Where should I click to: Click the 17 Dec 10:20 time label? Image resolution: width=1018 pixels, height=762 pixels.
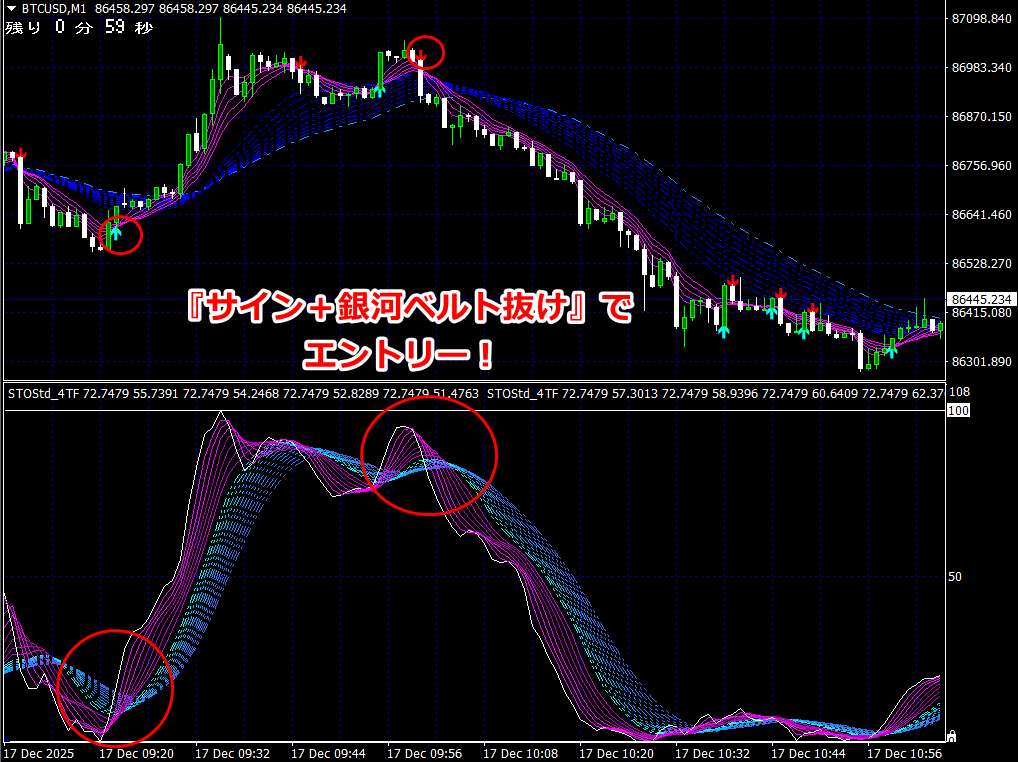[x=617, y=754]
